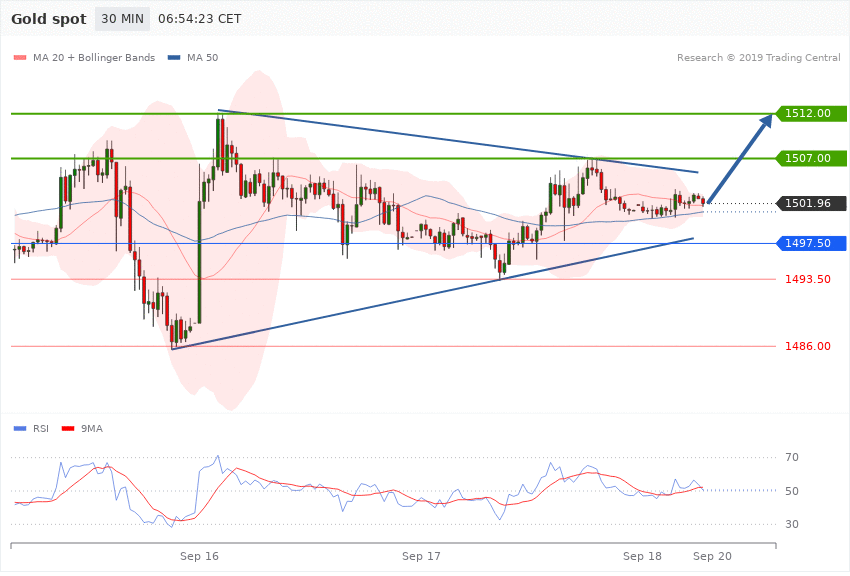Screen dimensions: 850x576
Task: Click the Sep 16 date axis label
Action: click(x=199, y=556)
